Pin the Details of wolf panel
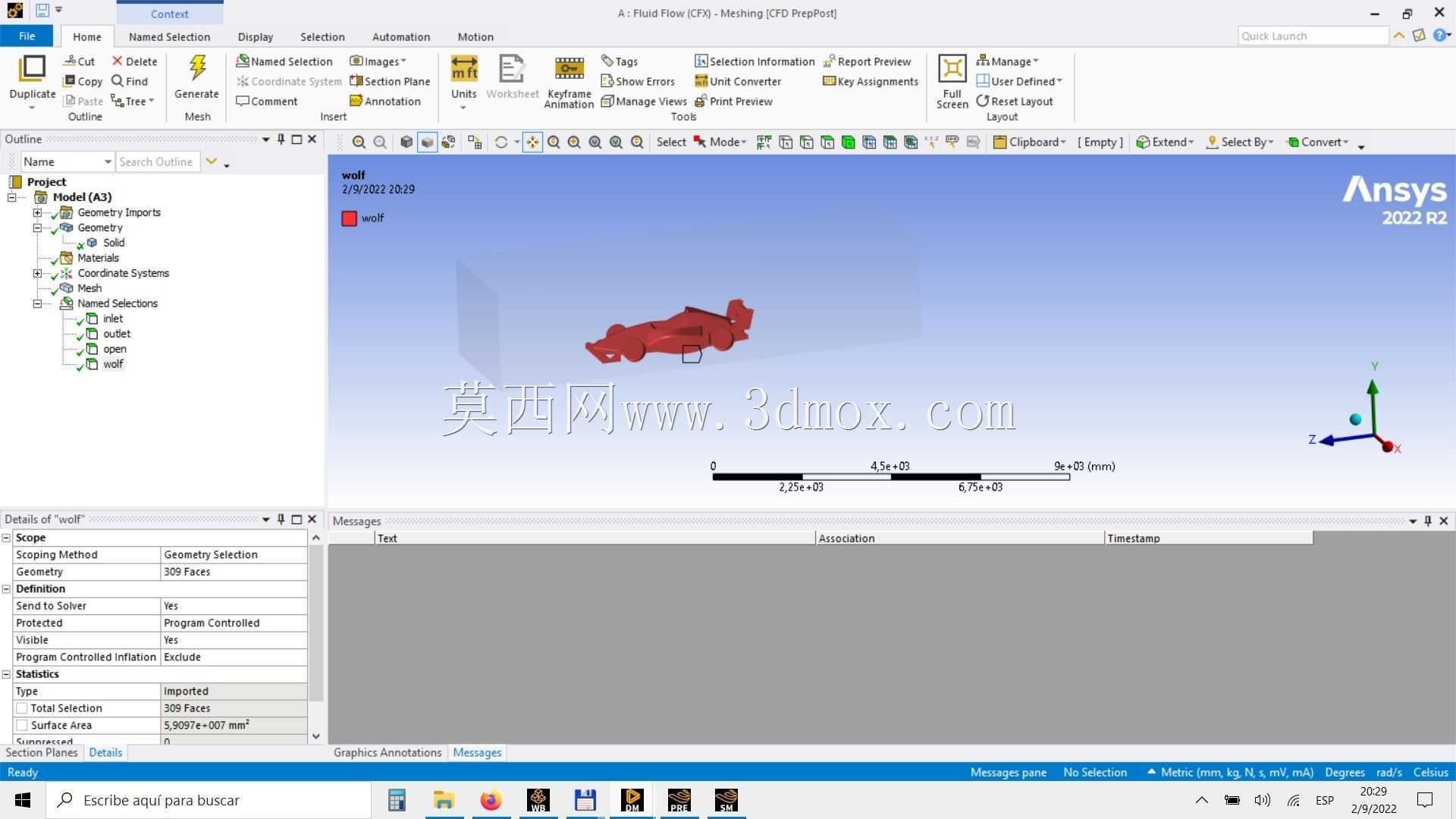The image size is (1456, 819). point(281,519)
